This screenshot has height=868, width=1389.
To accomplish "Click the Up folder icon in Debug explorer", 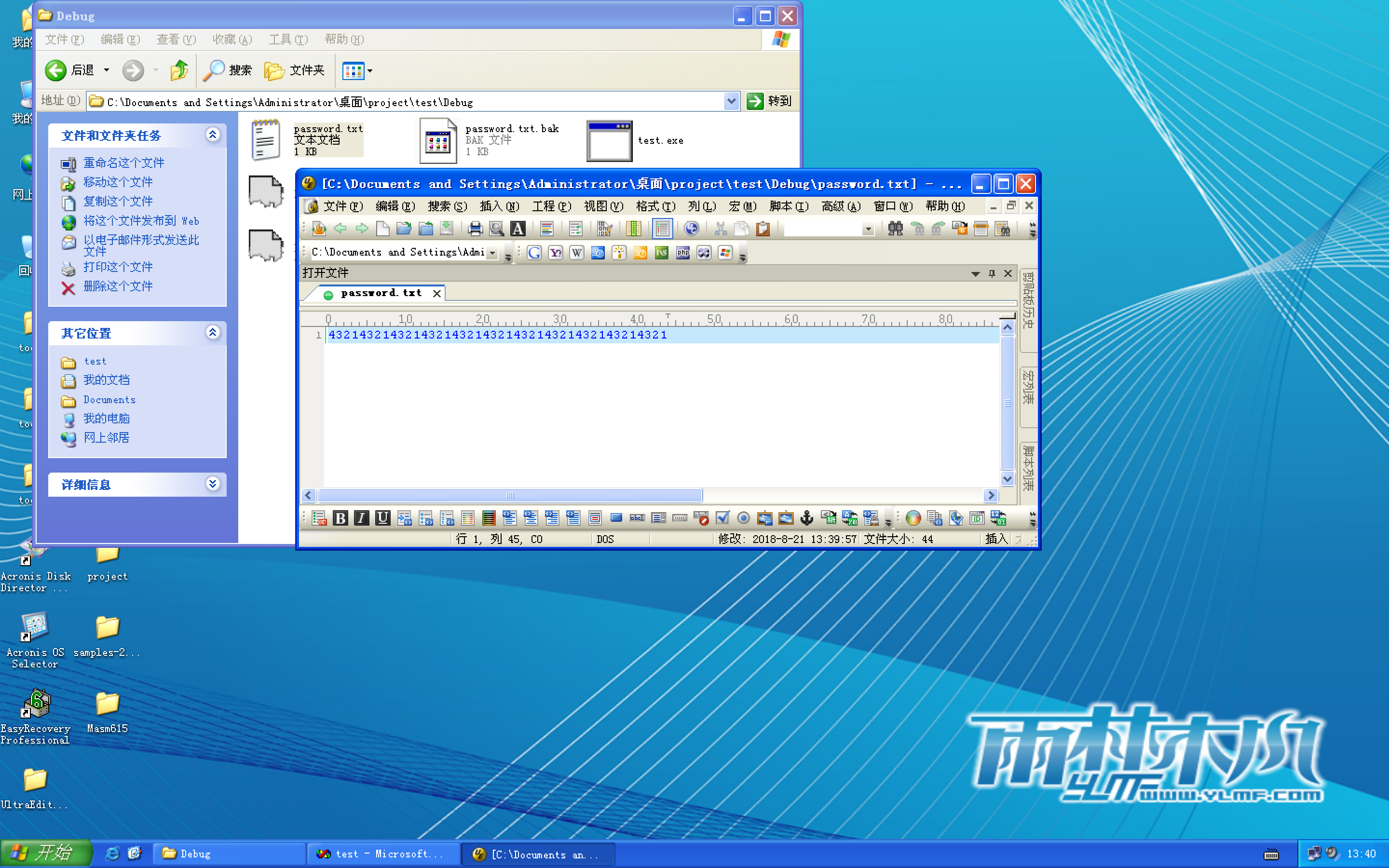I will coord(179,70).
